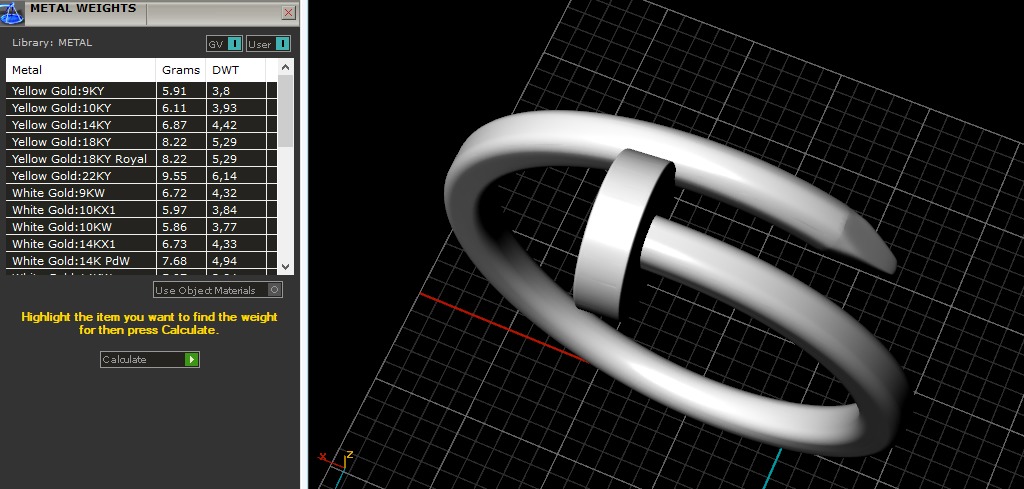The width and height of the screenshot is (1024, 489).
Task: Select the White Gold:9KW row
Action: 142,193
